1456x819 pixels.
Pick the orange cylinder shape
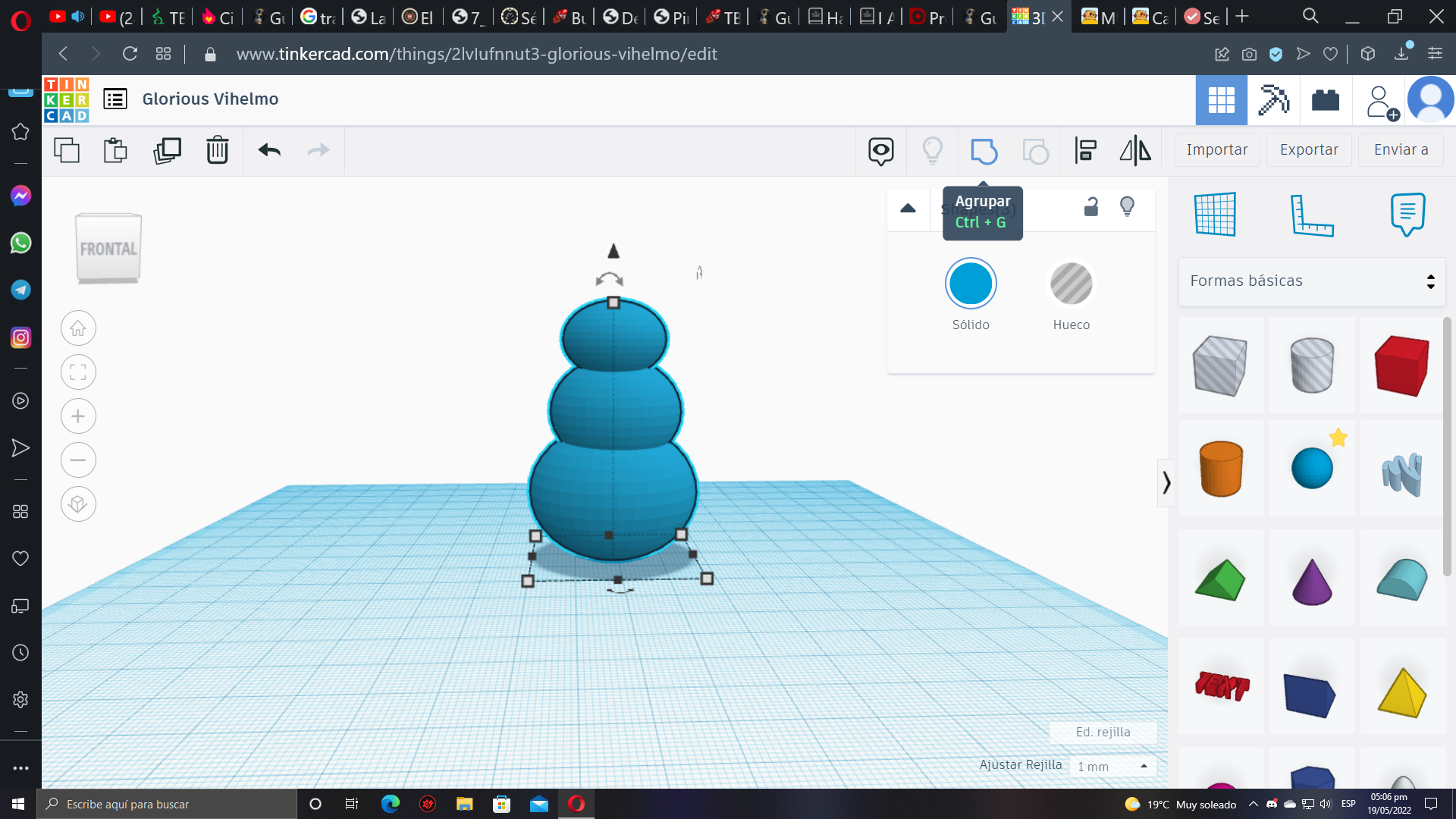(1221, 469)
